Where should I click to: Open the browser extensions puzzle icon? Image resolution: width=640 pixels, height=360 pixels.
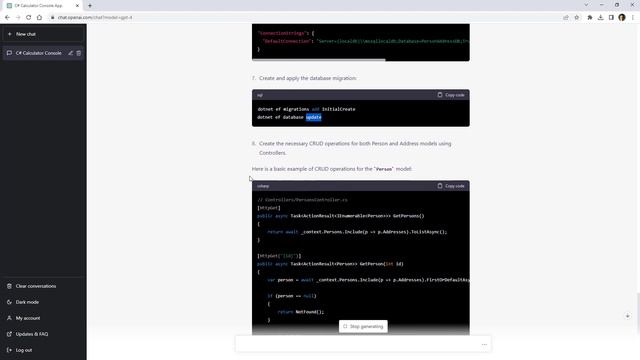pyautogui.click(x=590, y=18)
